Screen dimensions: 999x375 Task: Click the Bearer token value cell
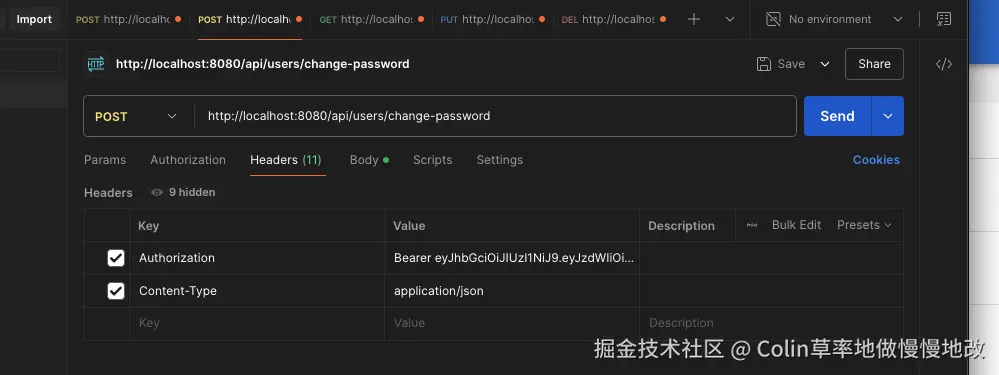point(512,258)
